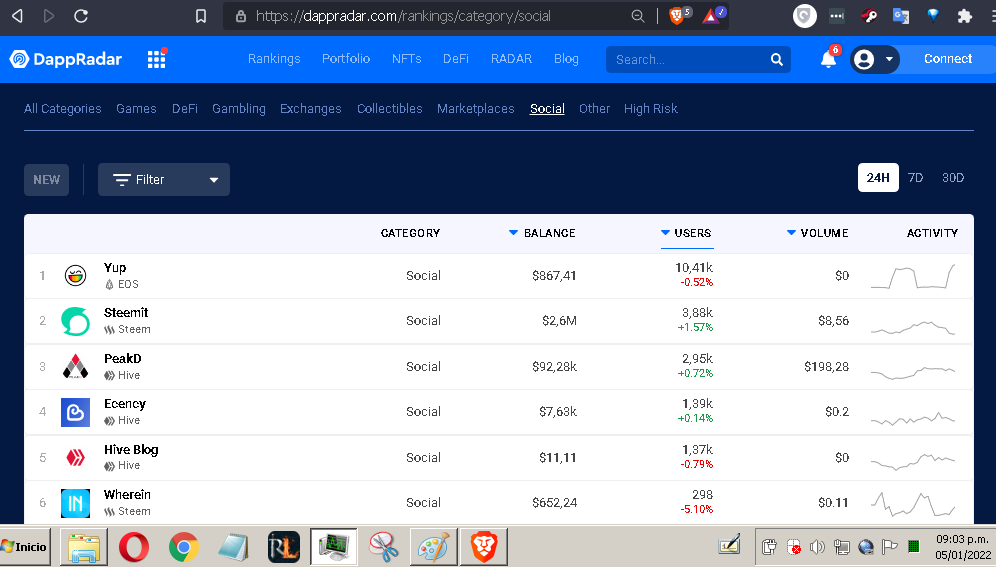Select the 7D time range

click(915, 178)
